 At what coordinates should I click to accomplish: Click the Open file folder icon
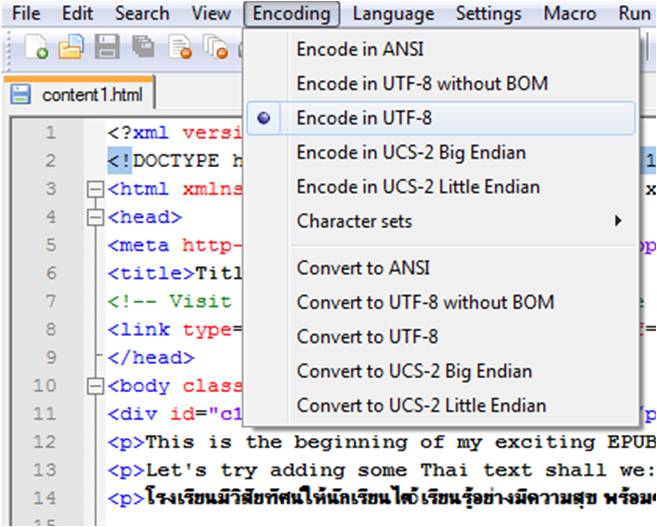[71, 46]
